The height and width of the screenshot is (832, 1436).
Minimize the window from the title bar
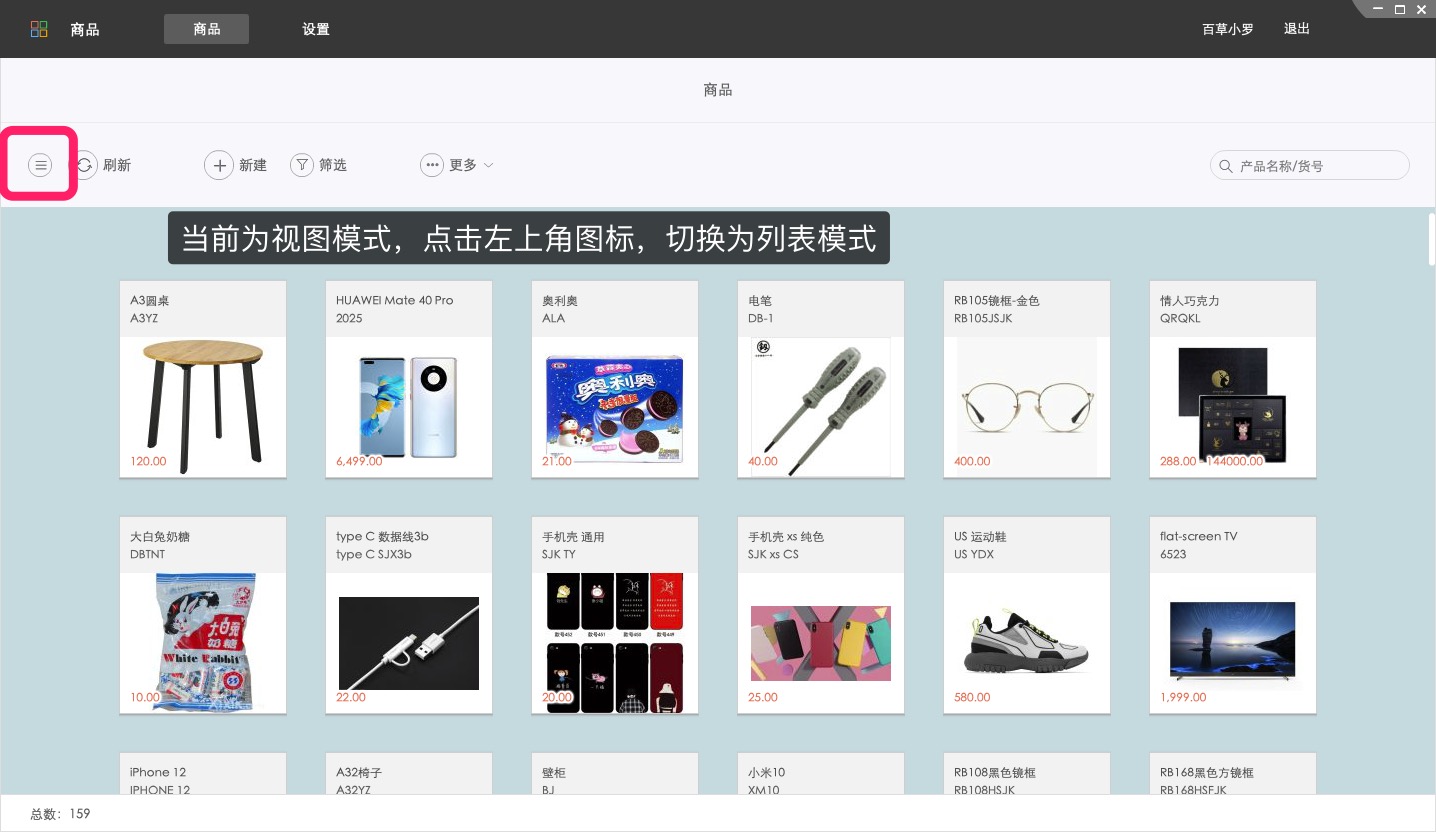click(x=1378, y=9)
